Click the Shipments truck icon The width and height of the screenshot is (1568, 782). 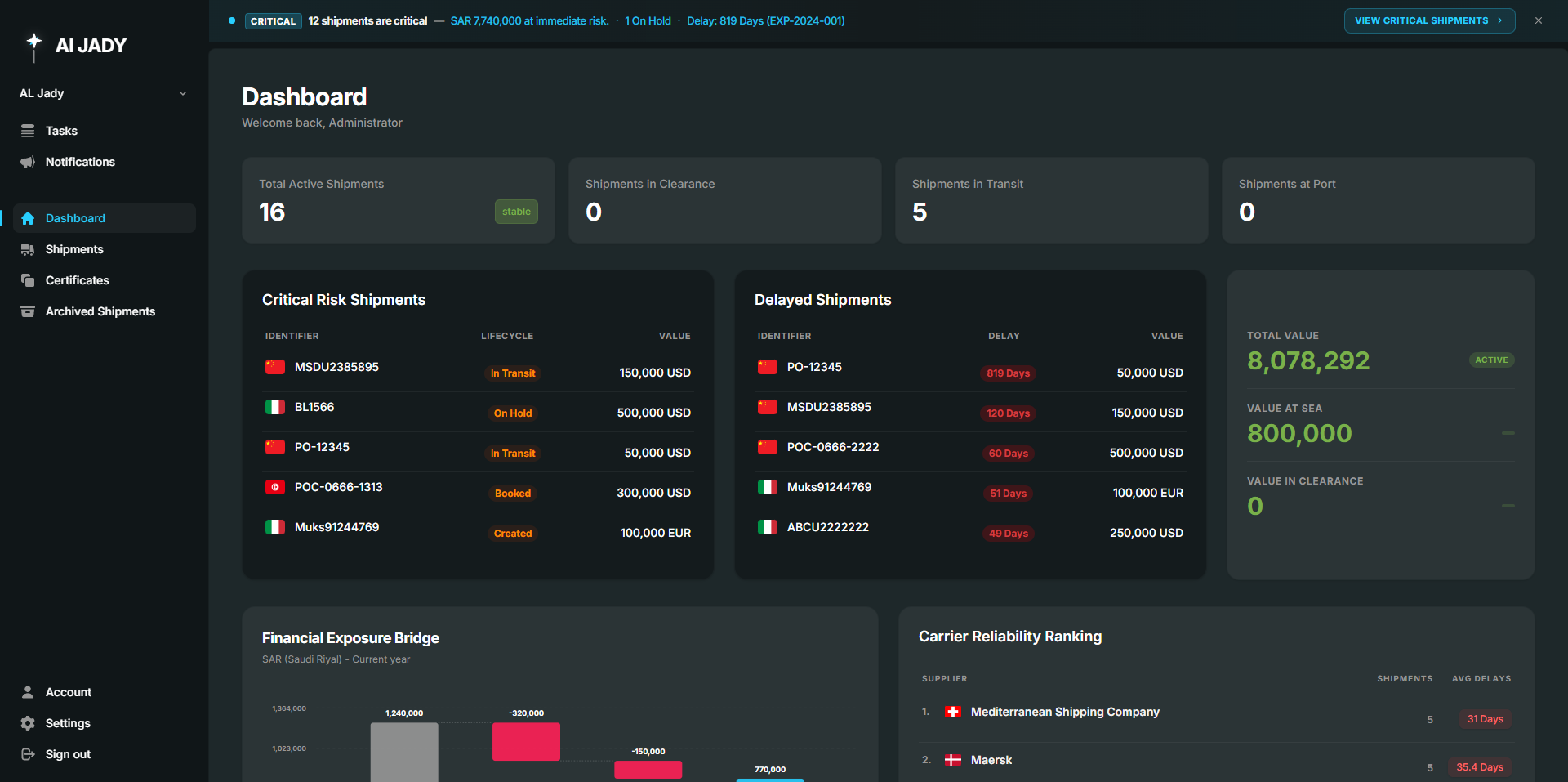28,249
